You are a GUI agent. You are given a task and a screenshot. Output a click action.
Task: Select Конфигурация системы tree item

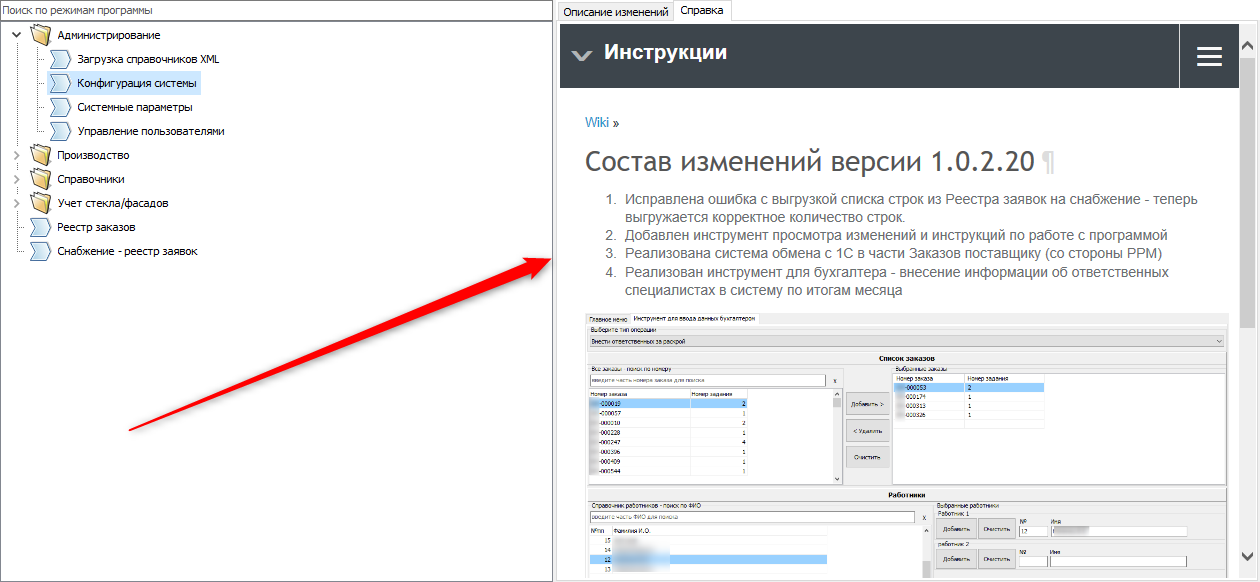click(136, 84)
